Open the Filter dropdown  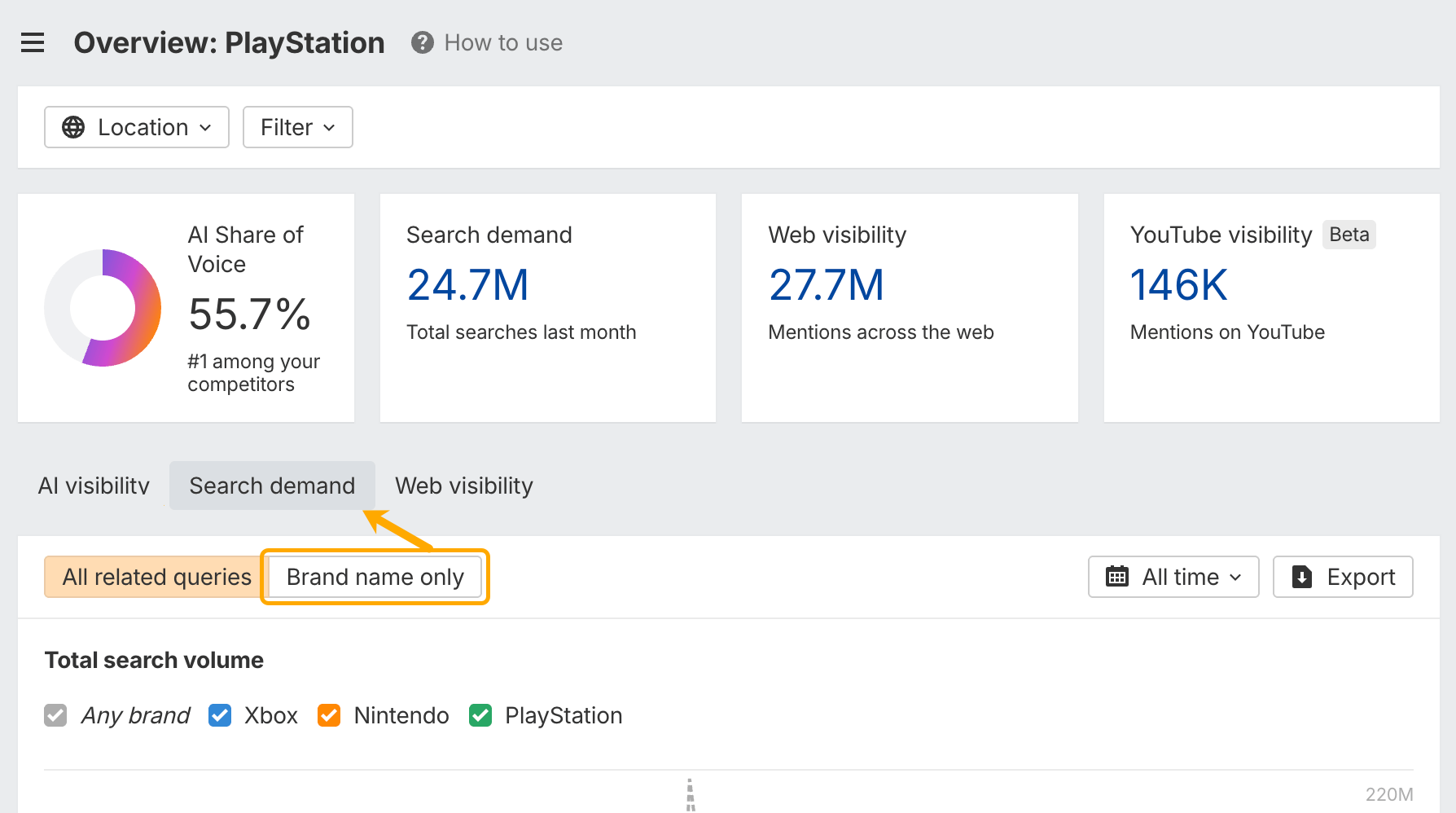(x=297, y=127)
